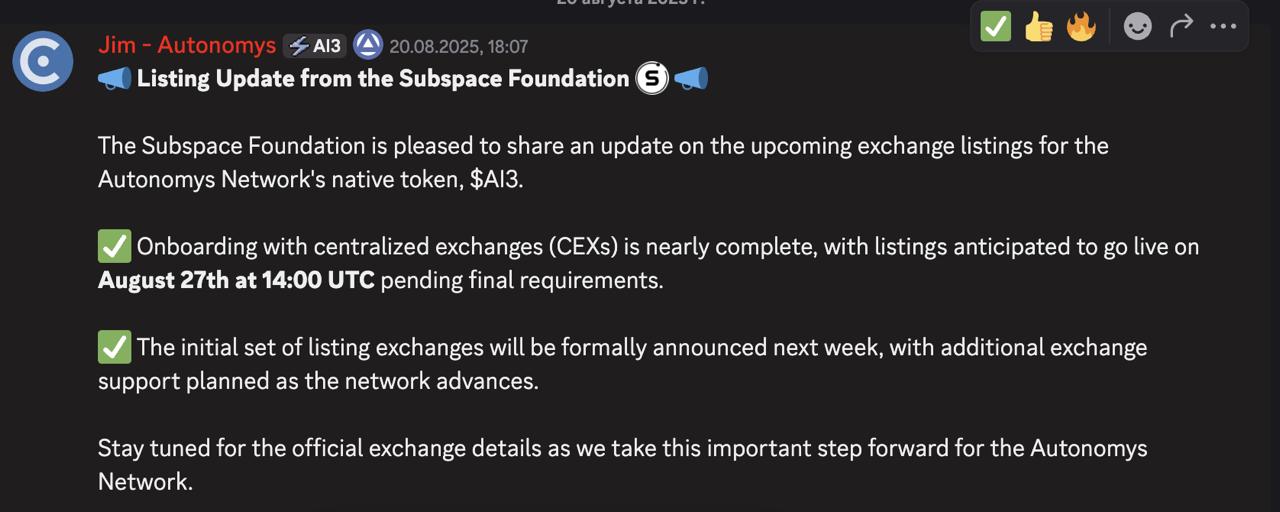Open the add reaction emoji picker
This screenshot has height=512, width=1280.
click(x=1138, y=26)
